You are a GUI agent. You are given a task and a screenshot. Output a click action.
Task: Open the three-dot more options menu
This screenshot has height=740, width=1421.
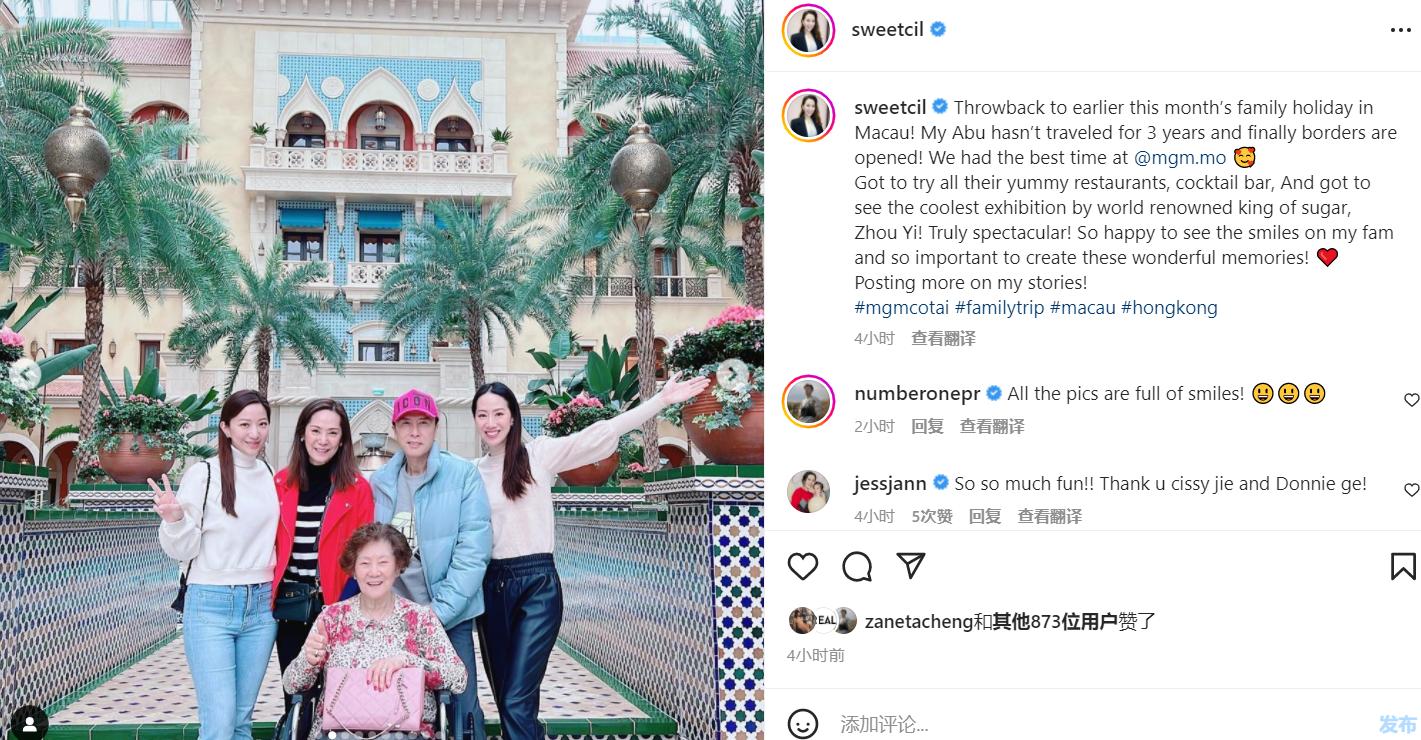point(1400,30)
